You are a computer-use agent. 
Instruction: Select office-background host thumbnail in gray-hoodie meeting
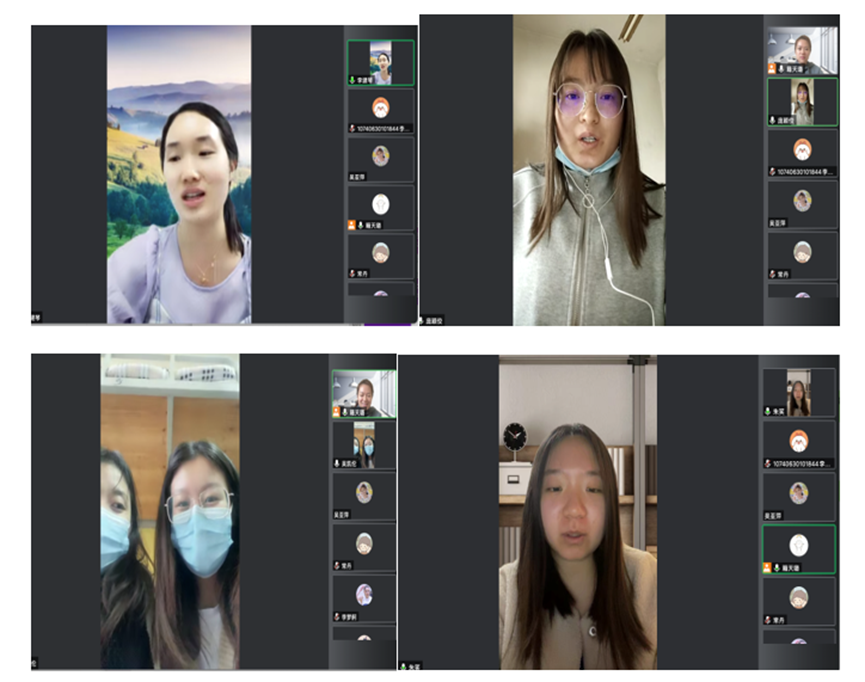pyautogui.click(x=802, y=47)
